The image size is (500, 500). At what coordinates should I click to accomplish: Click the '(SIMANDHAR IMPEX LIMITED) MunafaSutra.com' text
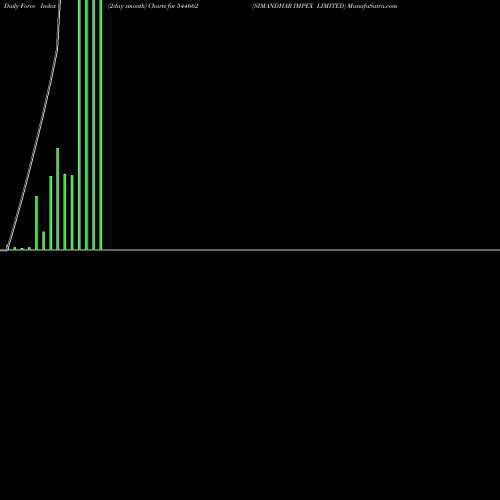[x=324, y=6]
